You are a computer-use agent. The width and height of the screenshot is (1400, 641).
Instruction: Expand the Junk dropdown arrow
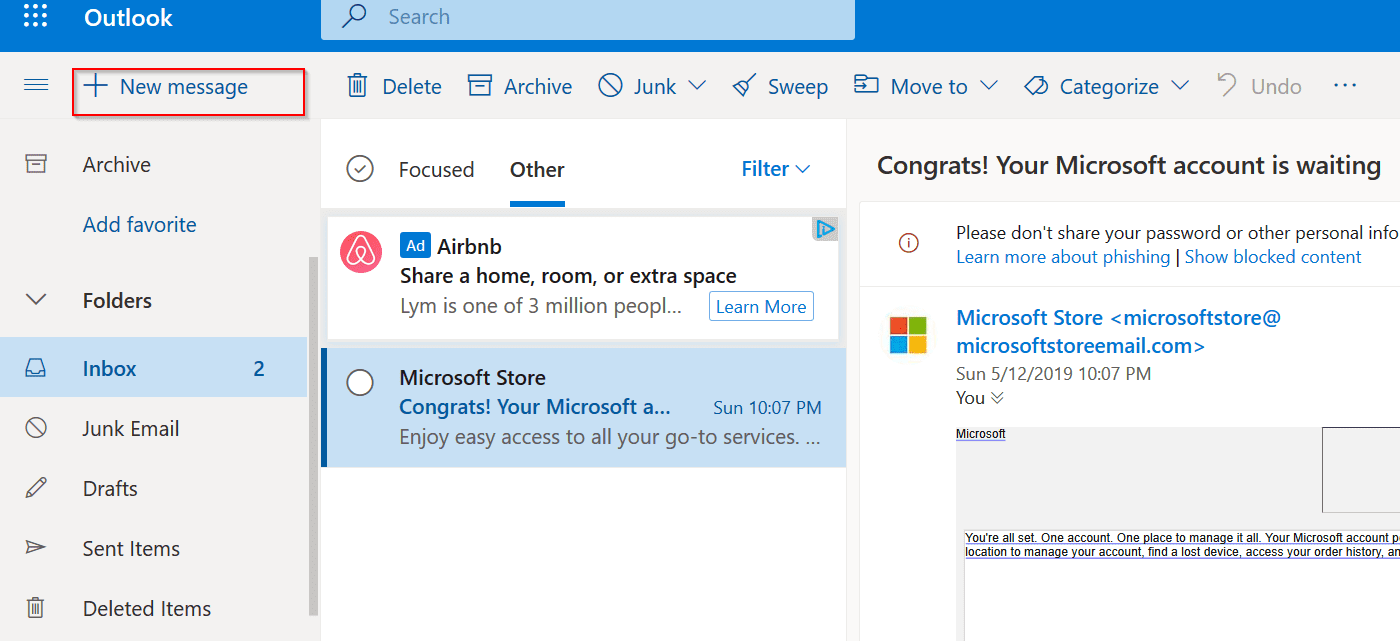pos(697,86)
